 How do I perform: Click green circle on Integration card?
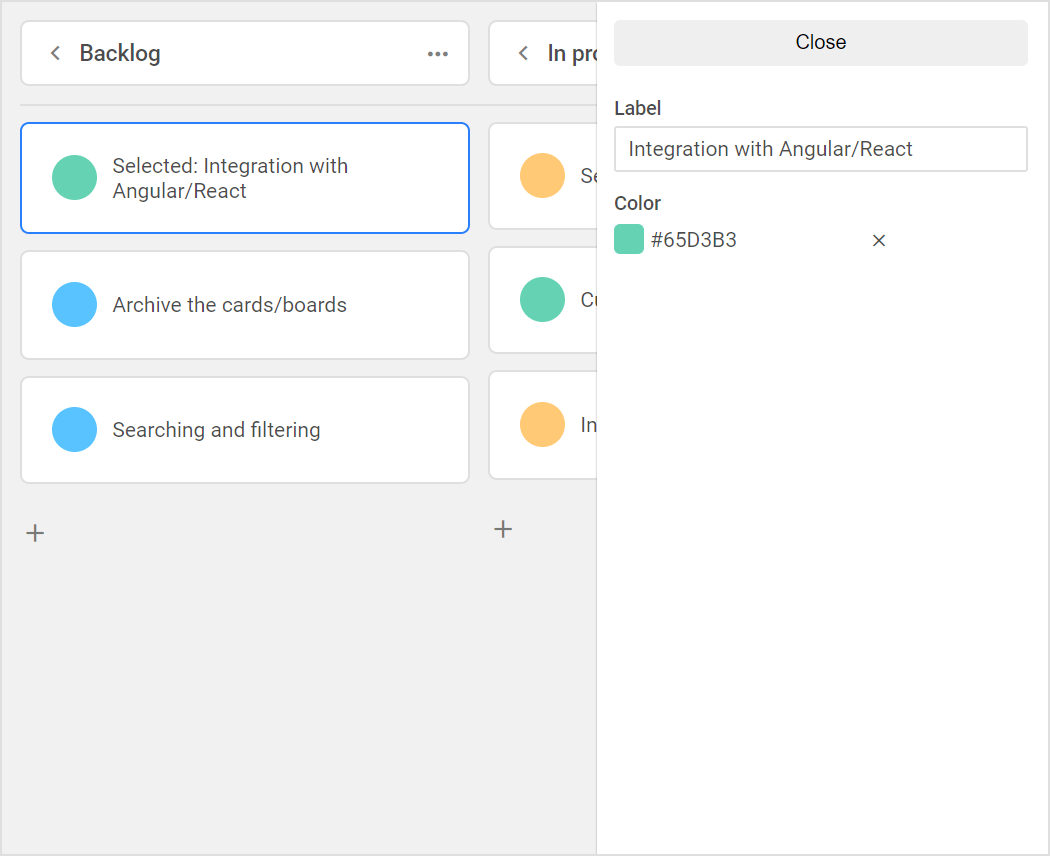pyautogui.click(x=74, y=177)
